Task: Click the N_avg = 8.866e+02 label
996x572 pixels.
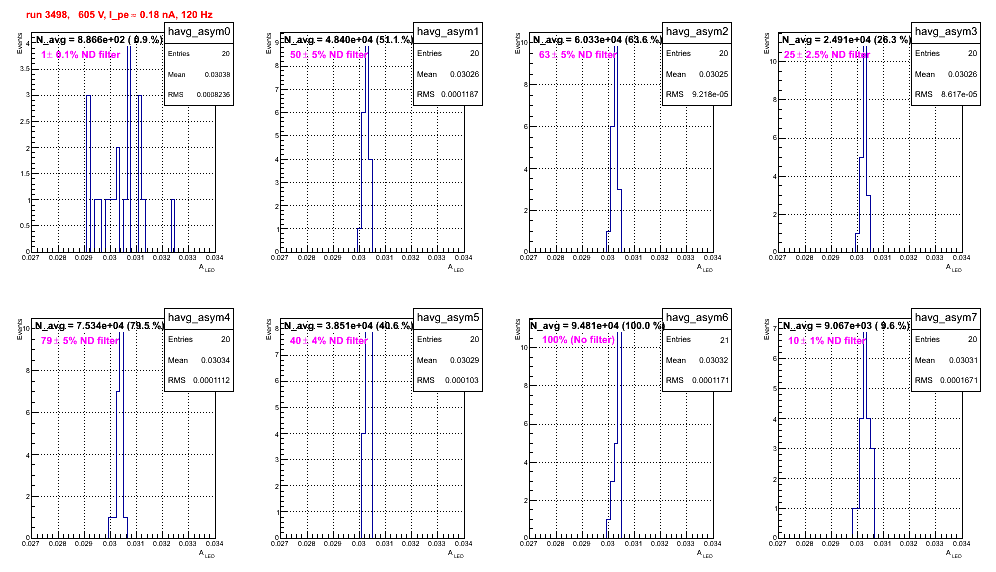Action: coord(98,39)
